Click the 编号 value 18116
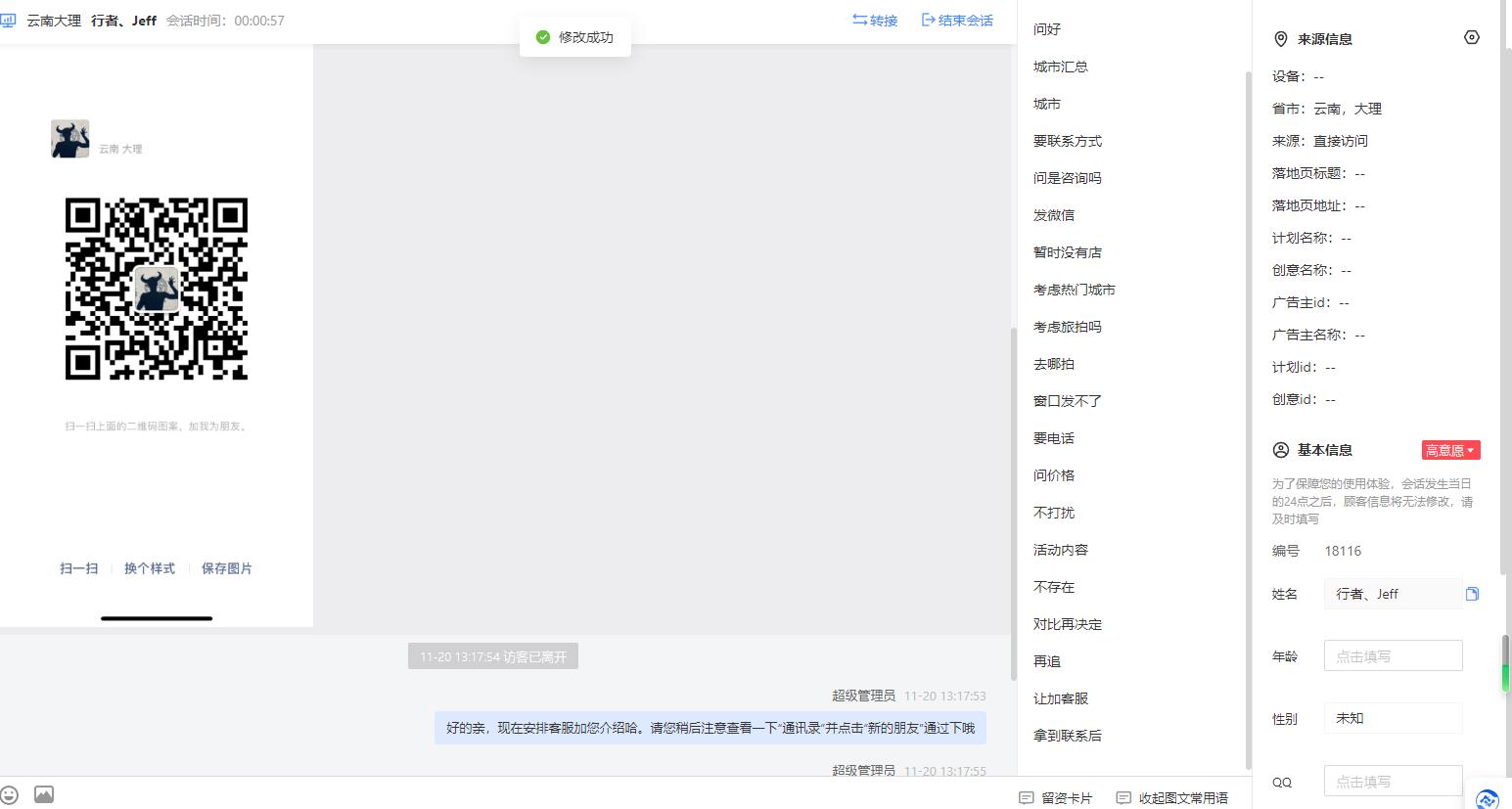 click(x=1343, y=551)
